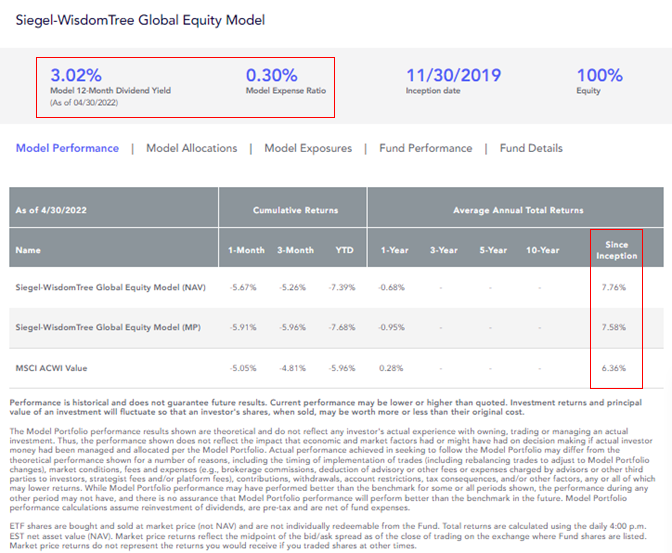This screenshot has width=672, height=553.
Task: Click the MP 3-Month value -5.96%
Action: (292, 327)
